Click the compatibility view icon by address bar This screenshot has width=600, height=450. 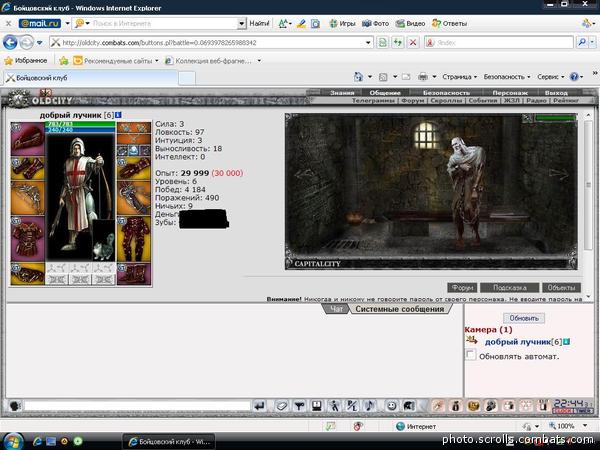tap(383, 42)
